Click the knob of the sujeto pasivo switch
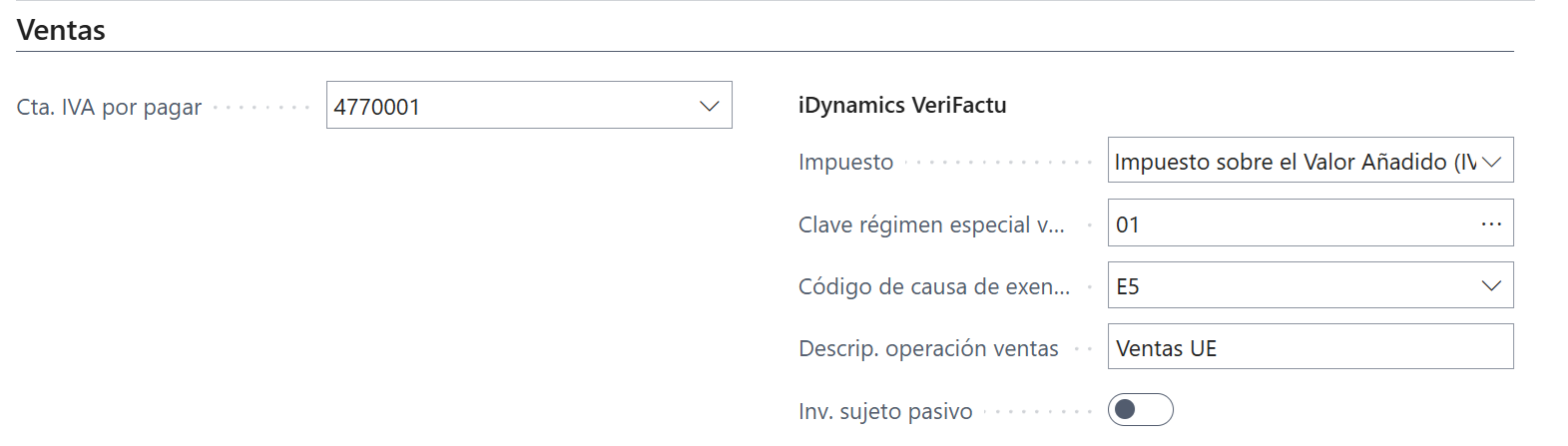1568x446 pixels. [1126, 410]
